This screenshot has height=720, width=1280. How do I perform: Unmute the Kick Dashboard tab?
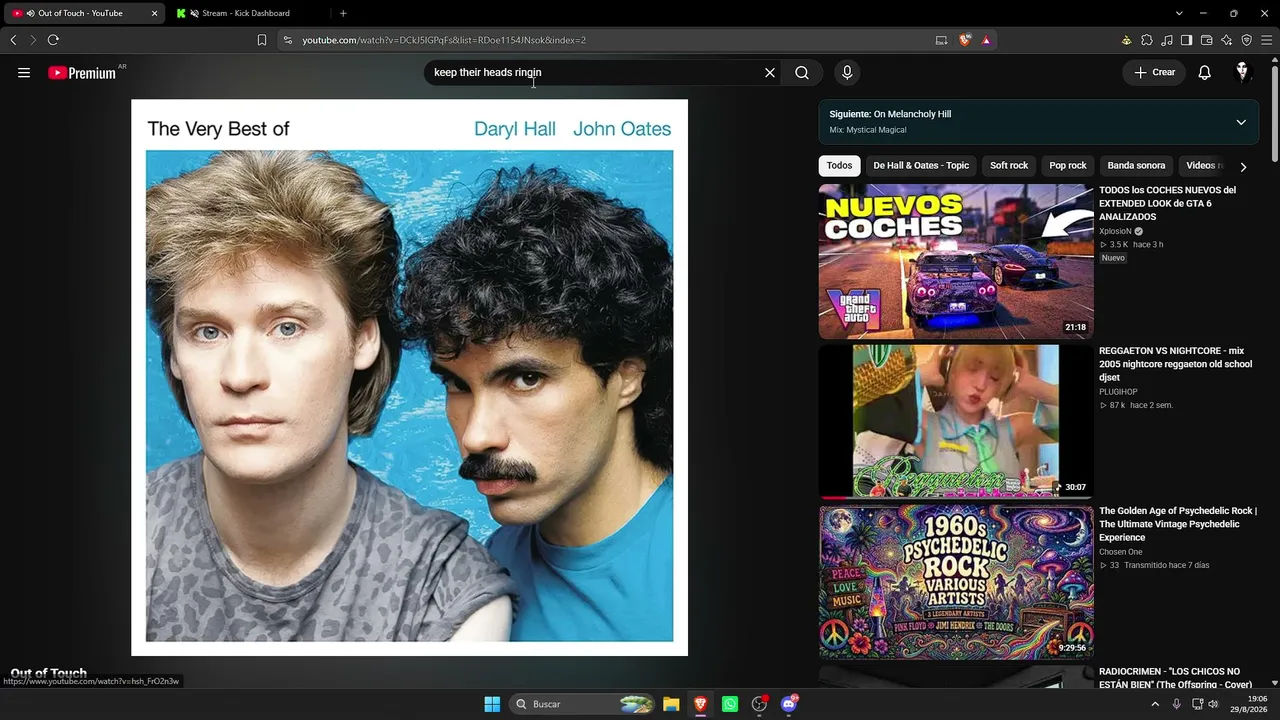coord(195,13)
